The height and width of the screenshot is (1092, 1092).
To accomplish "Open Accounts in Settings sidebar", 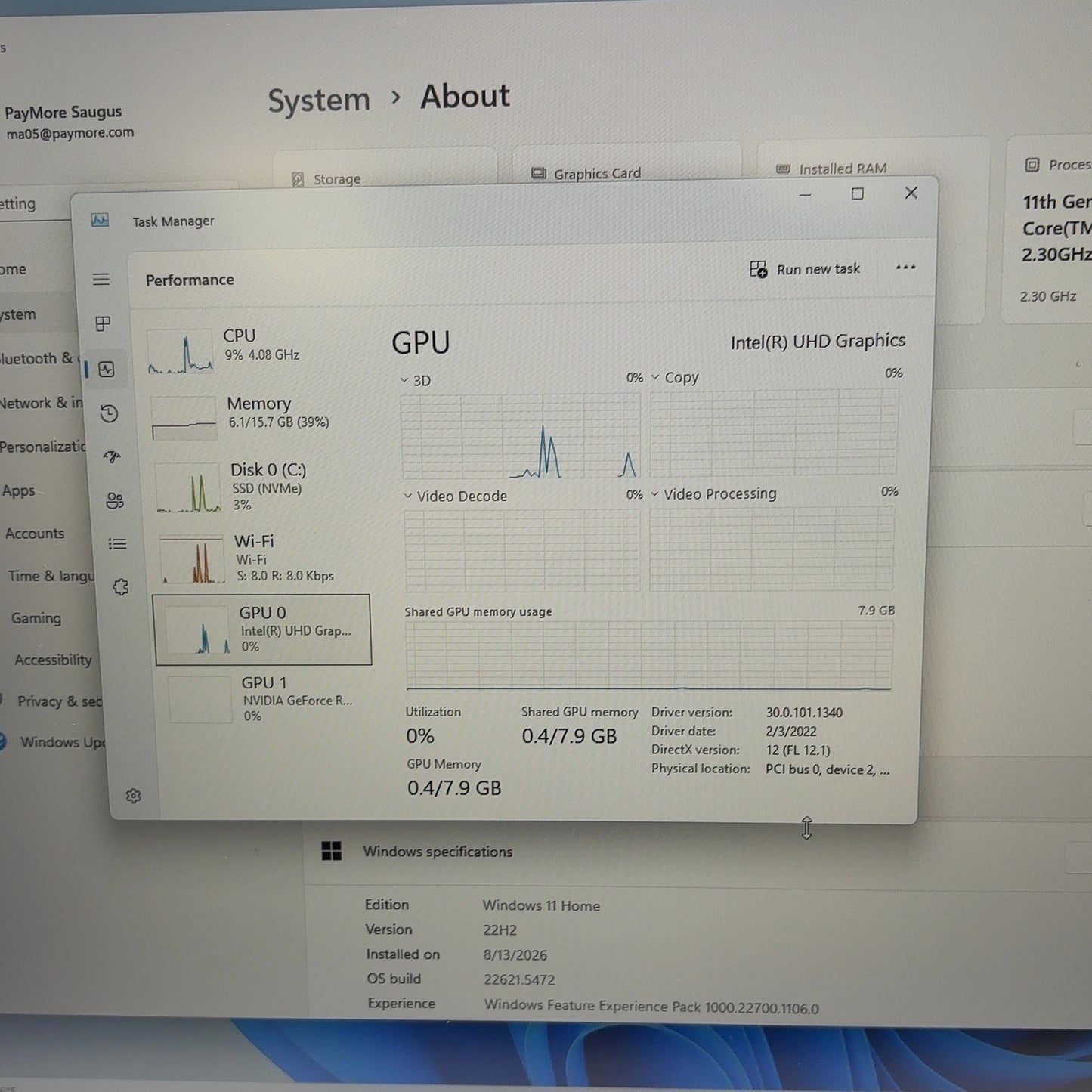I will (x=35, y=534).
